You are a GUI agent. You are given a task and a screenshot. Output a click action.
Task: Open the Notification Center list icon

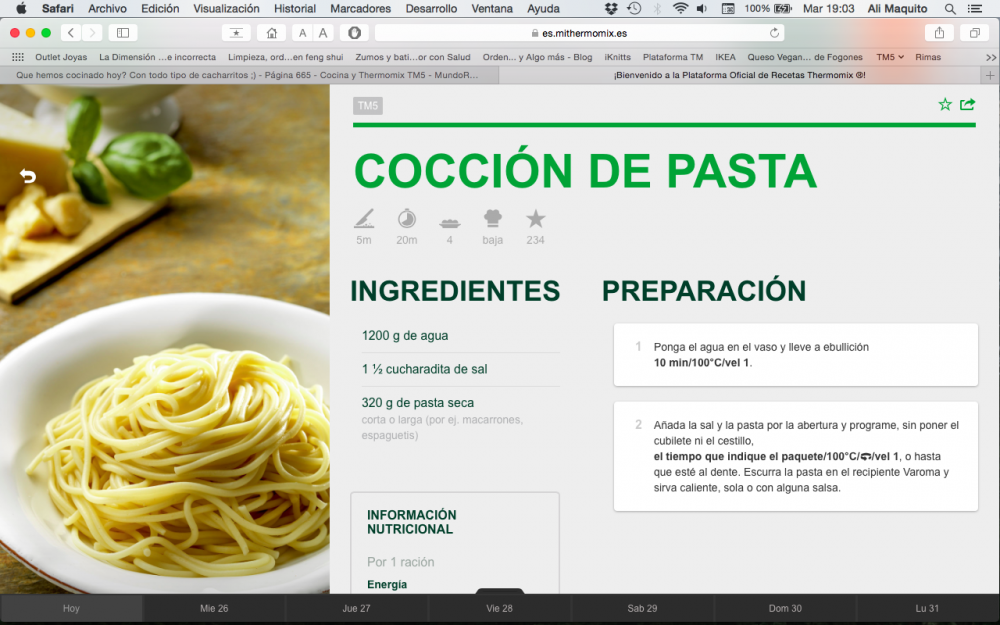tap(977, 8)
